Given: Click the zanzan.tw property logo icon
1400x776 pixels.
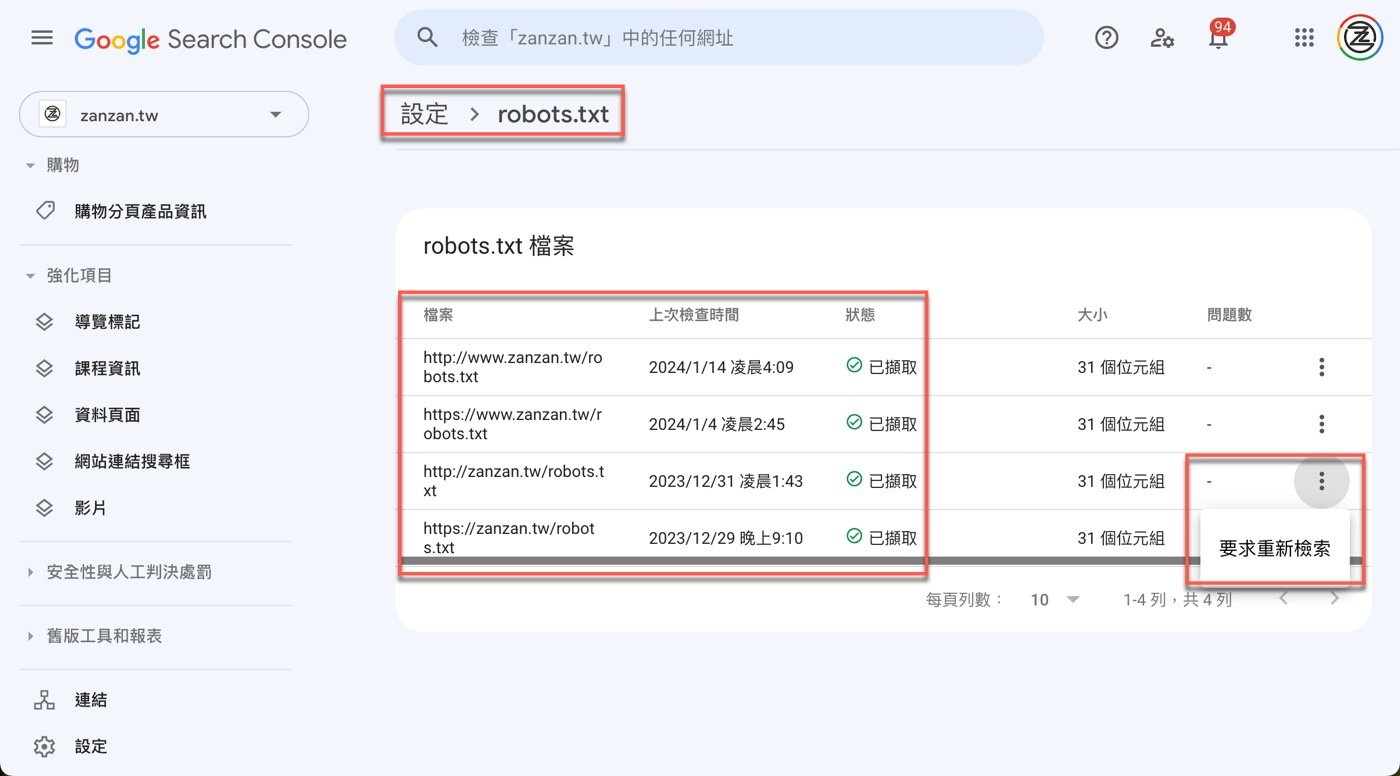Looking at the screenshot, I should tap(52, 115).
